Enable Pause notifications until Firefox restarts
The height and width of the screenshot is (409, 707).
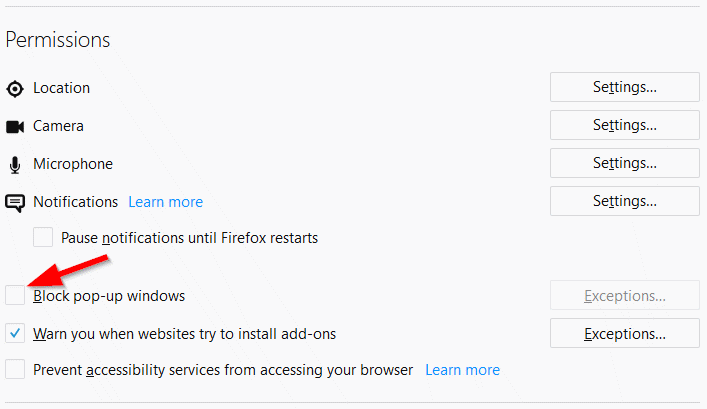point(43,238)
